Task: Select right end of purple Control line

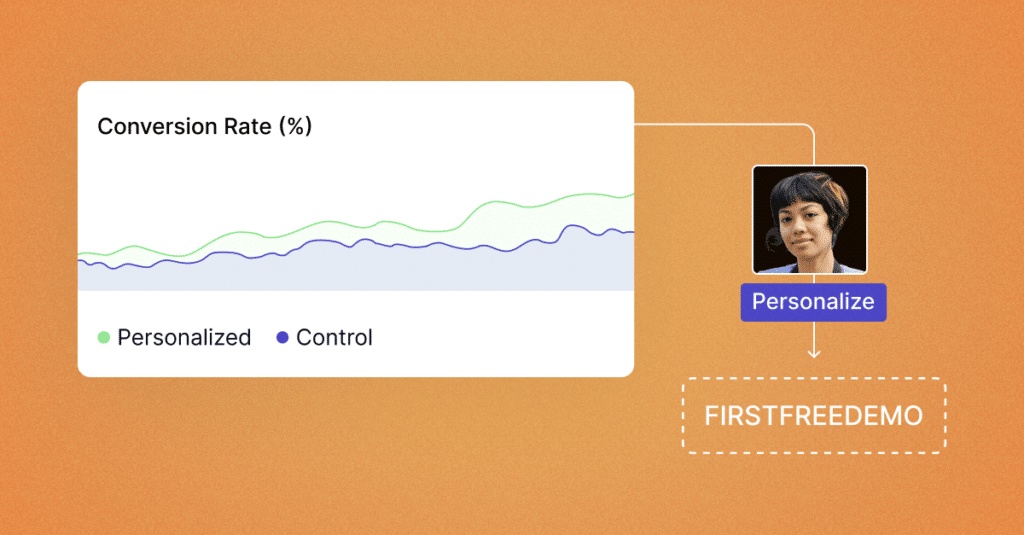Action: click(631, 232)
